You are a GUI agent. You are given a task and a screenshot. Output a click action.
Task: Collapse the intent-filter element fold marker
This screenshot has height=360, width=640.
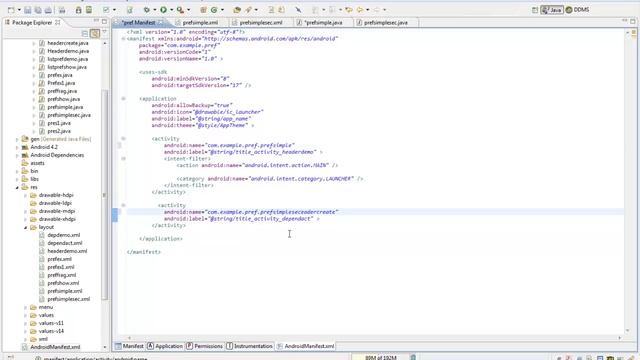click(x=123, y=159)
